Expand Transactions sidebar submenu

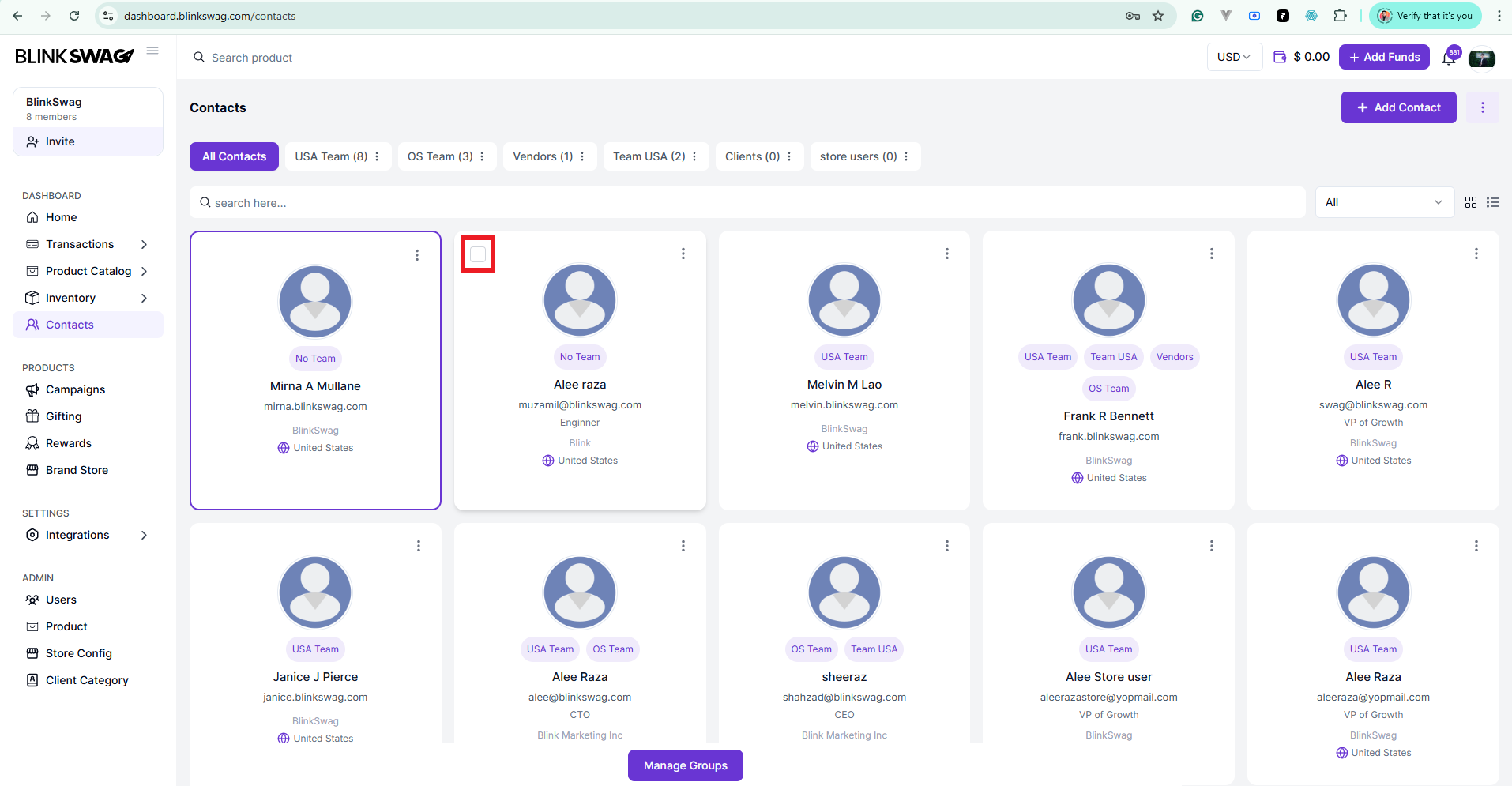click(144, 244)
